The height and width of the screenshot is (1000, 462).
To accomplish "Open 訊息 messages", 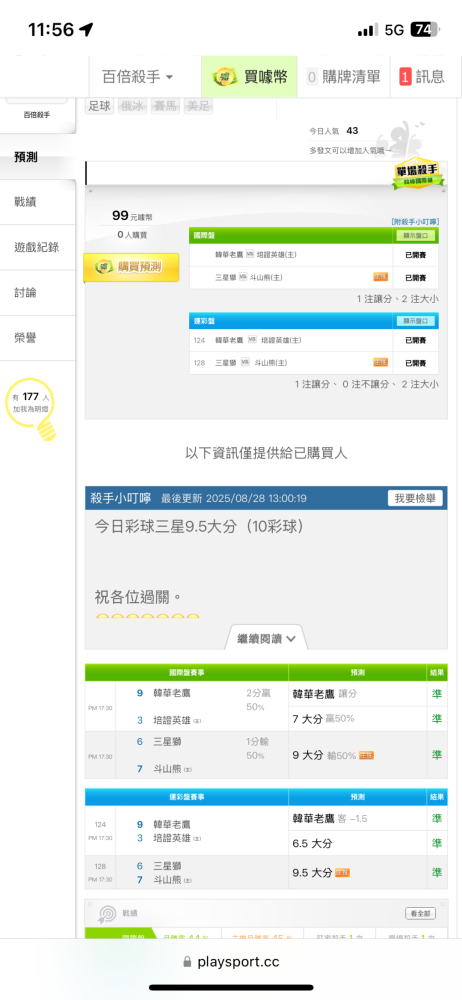I will point(422,77).
